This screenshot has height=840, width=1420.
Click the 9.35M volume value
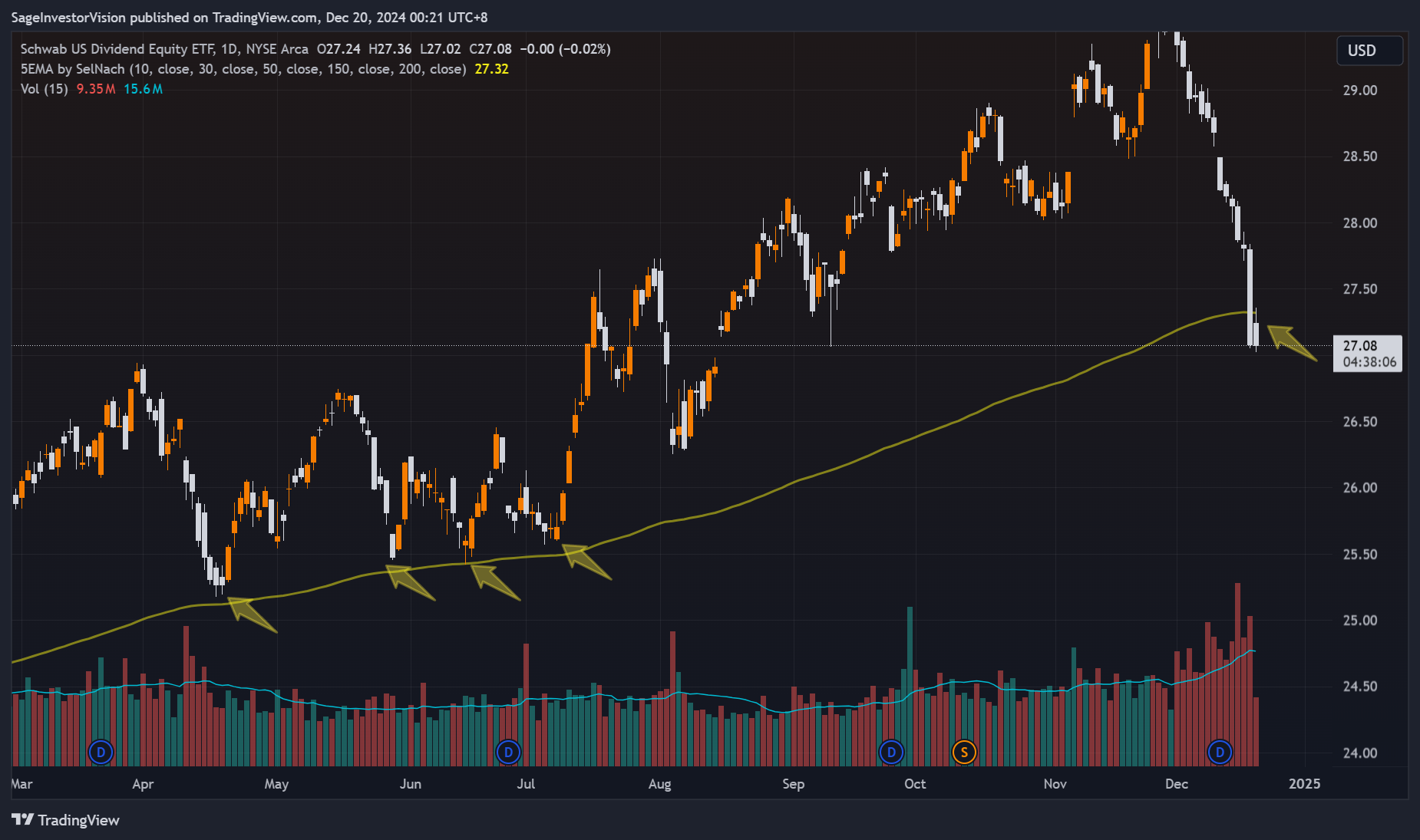click(96, 89)
